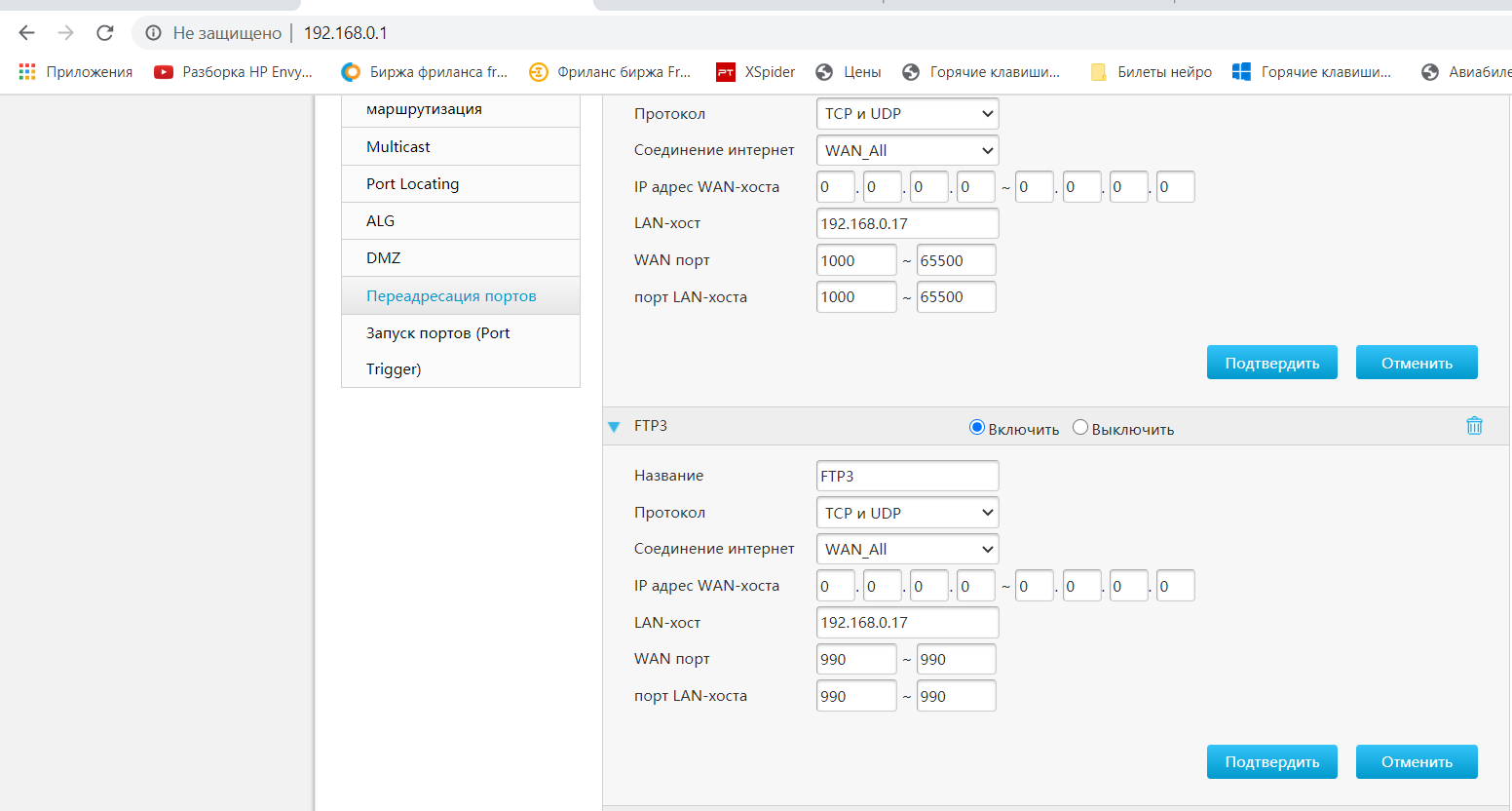Open the Билеты нейро folder bookmark
The width and height of the screenshot is (1512, 811).
pos(1152,71)
